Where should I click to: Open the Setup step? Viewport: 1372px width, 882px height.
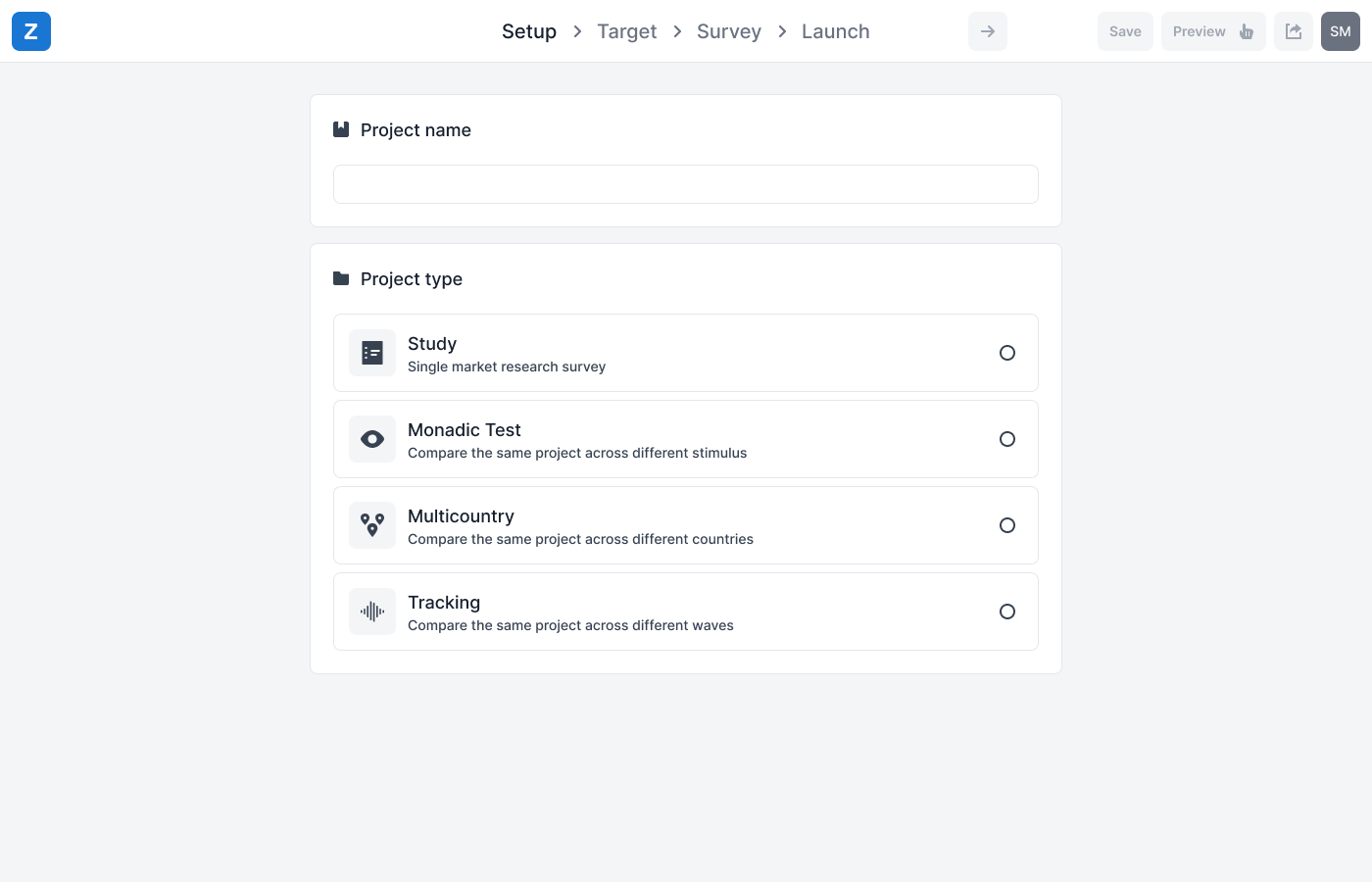pos(528,31)
